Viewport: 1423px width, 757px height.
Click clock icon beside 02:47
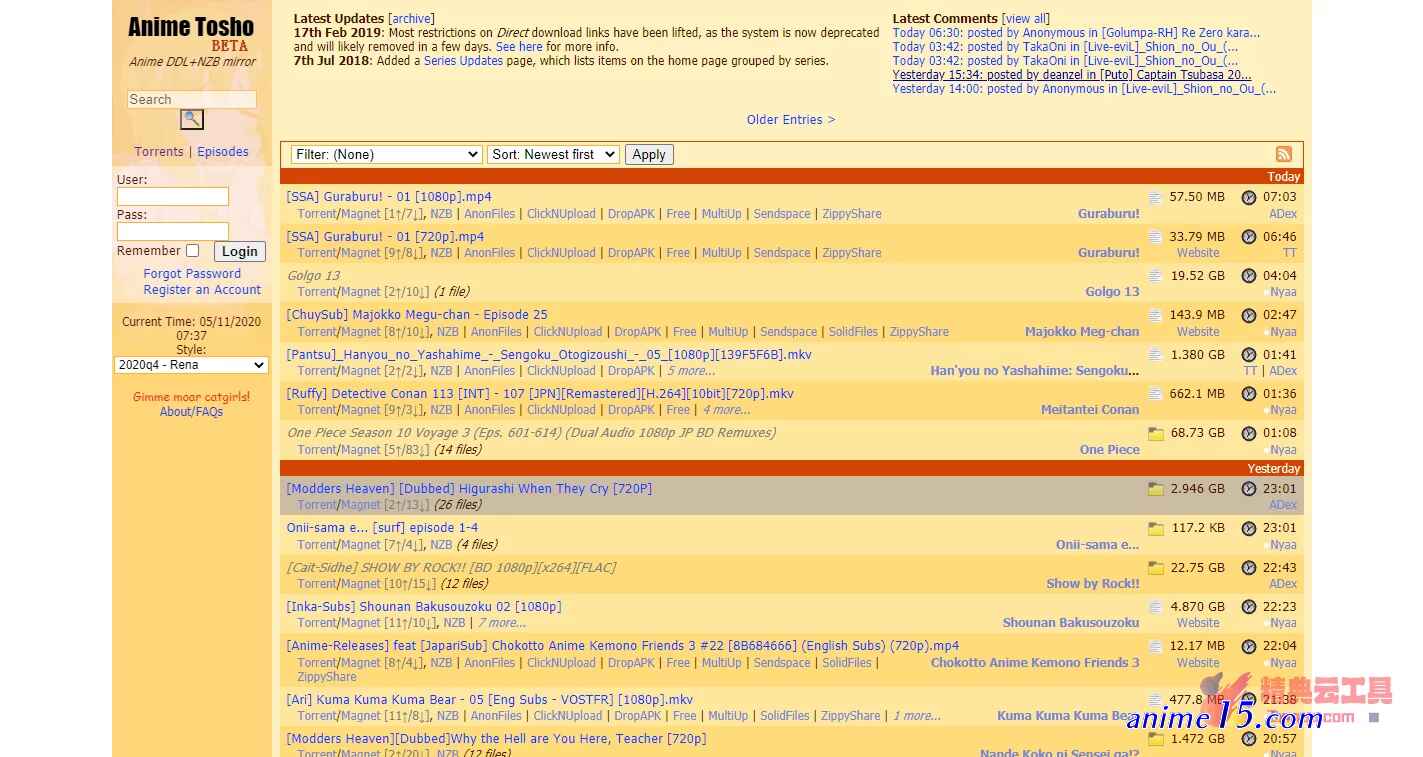coord(1249,316)
